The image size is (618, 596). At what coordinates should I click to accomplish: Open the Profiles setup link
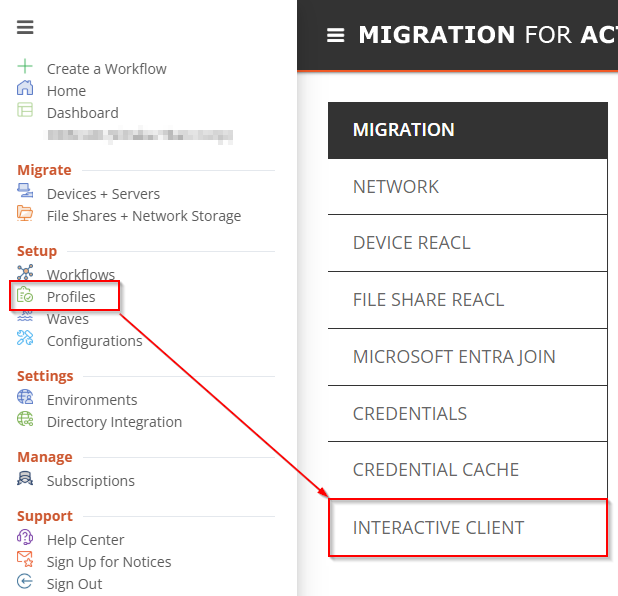point(71,296)
